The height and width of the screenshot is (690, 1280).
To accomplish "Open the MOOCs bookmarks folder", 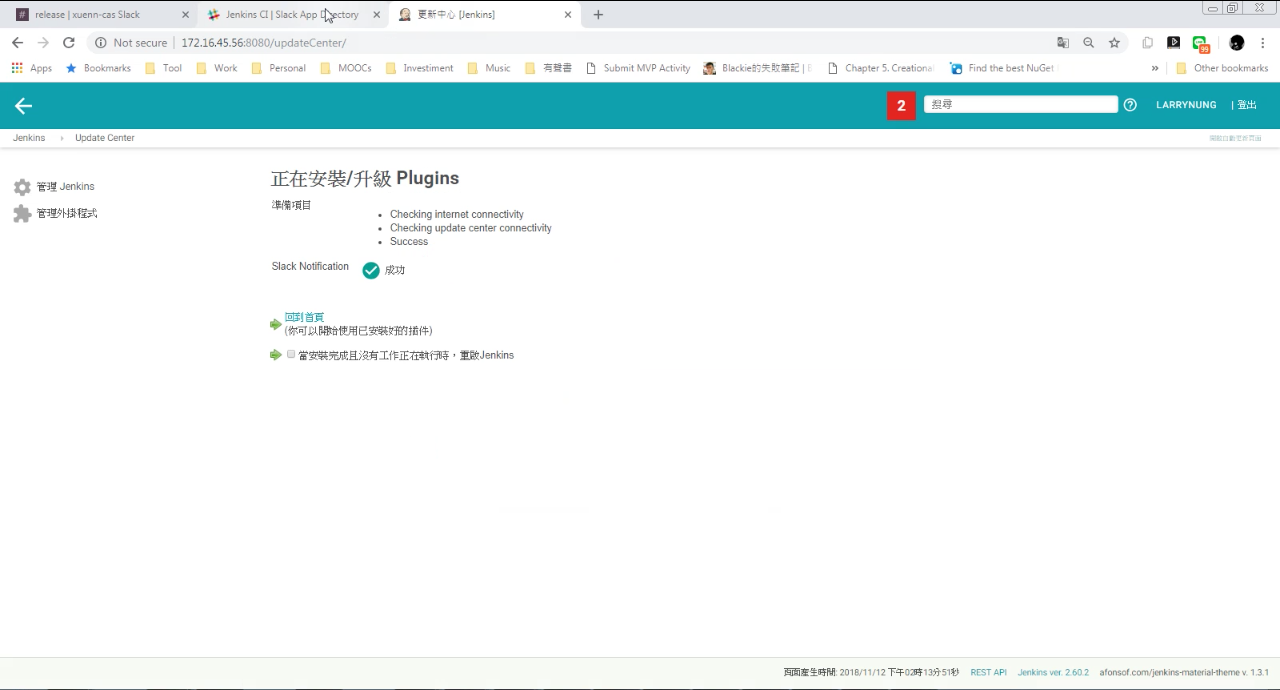I will click(x=346, y=68).
